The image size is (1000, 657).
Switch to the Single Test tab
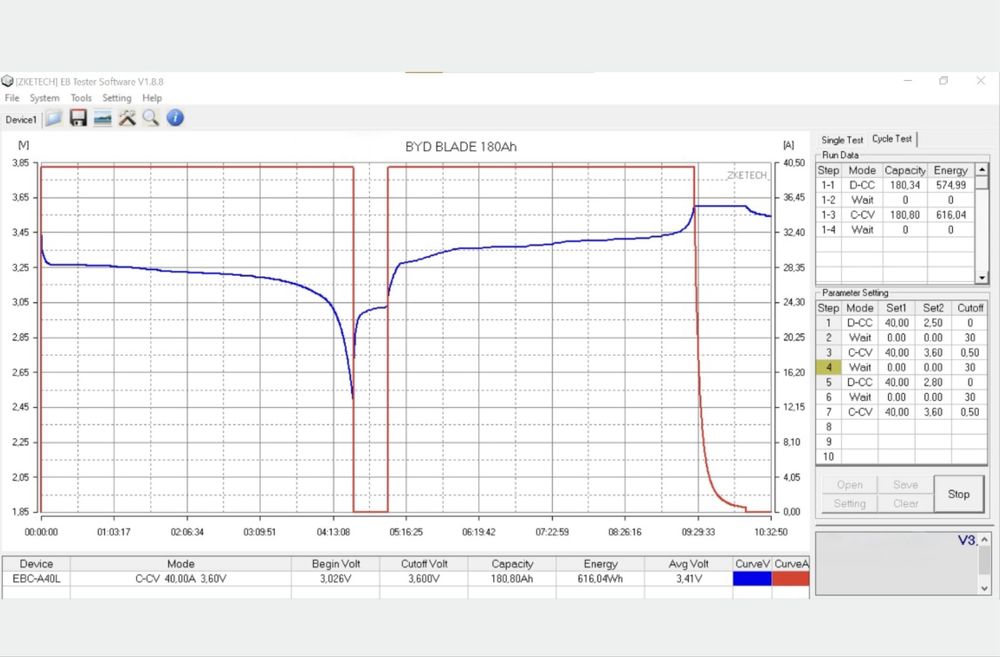pos(842,140)
